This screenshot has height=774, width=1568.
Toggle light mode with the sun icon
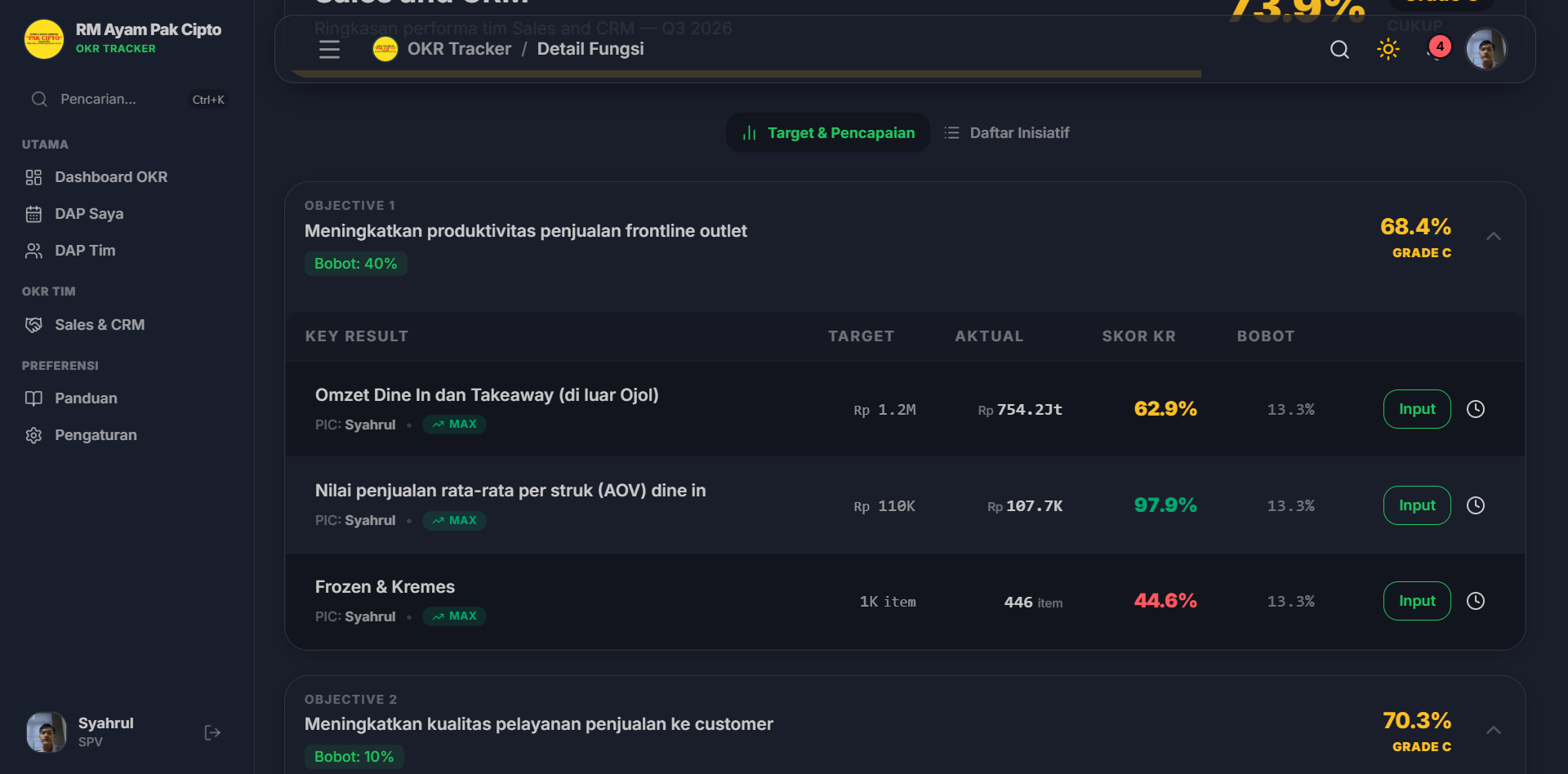pyautogui.click(x=1388, y=49)
